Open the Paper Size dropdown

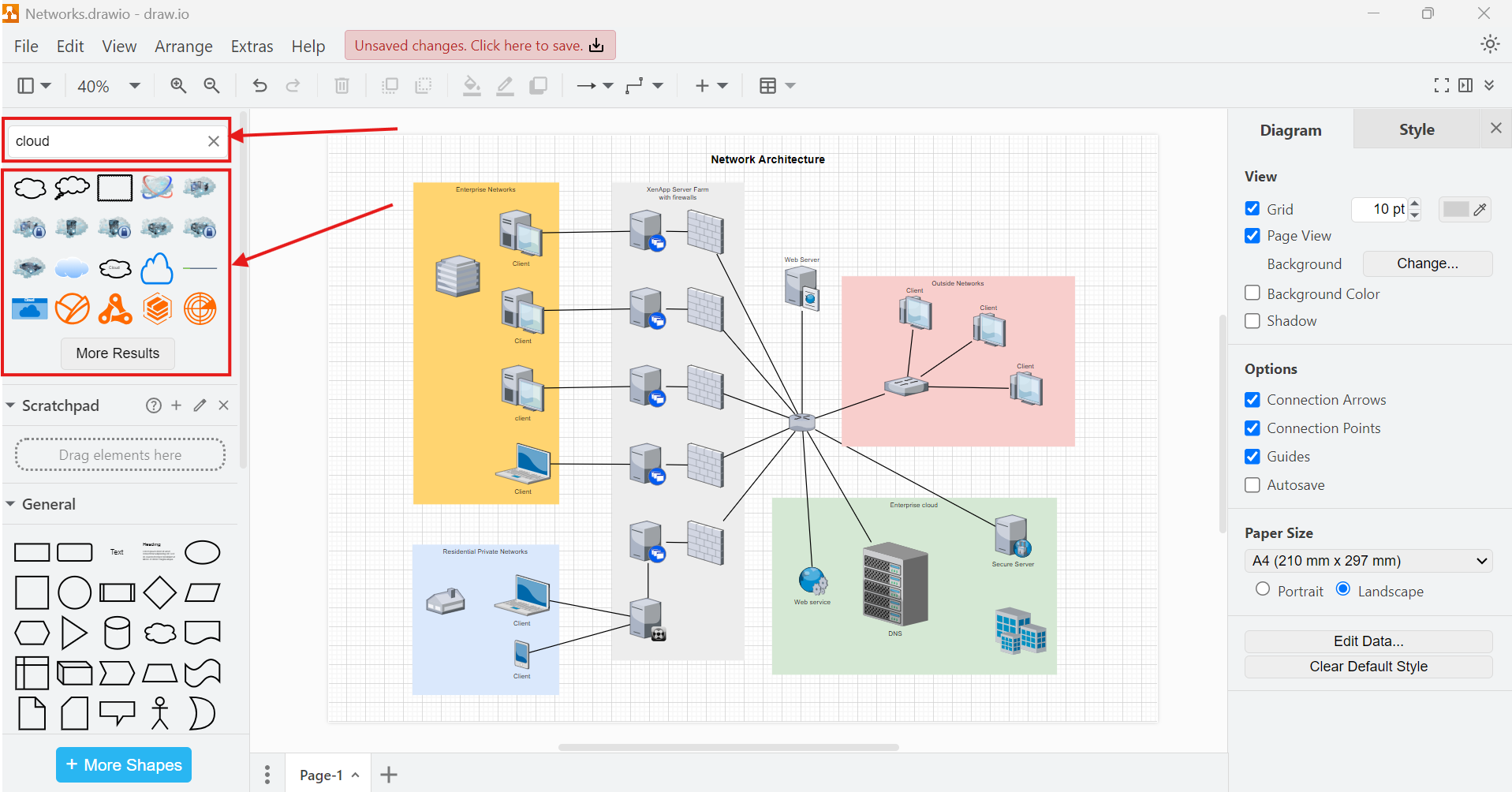click(1368, 561)
